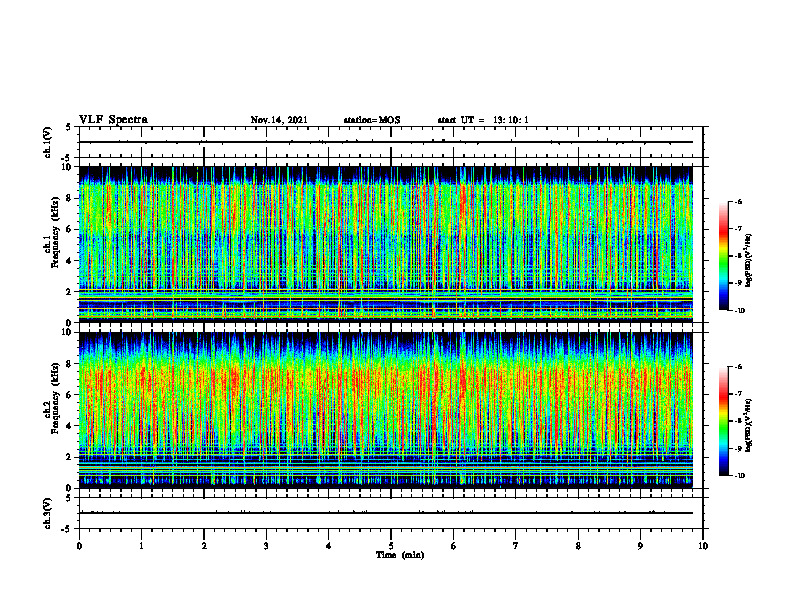Click the ch.1 colorbar legend label text

[749, 261]
